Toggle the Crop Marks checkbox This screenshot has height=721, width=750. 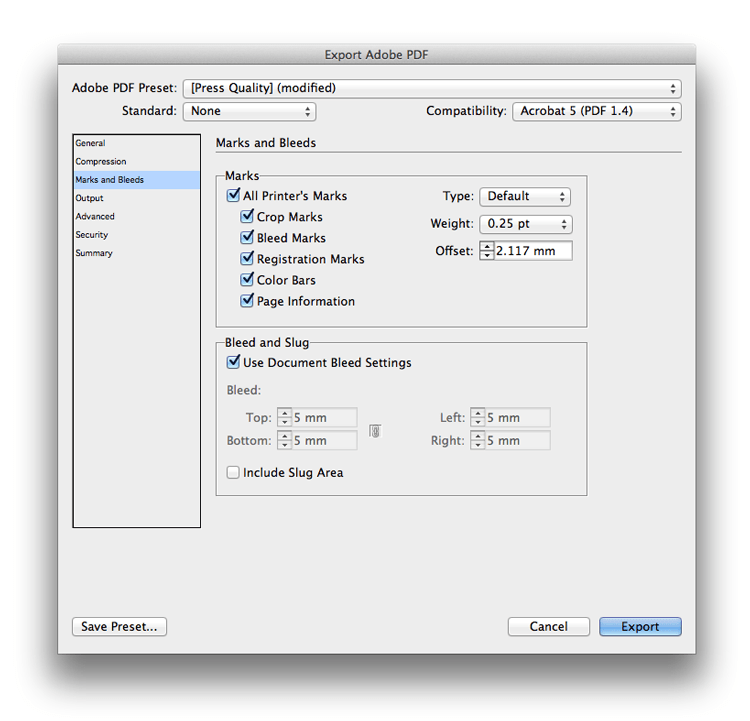click(x=247, y=216)
